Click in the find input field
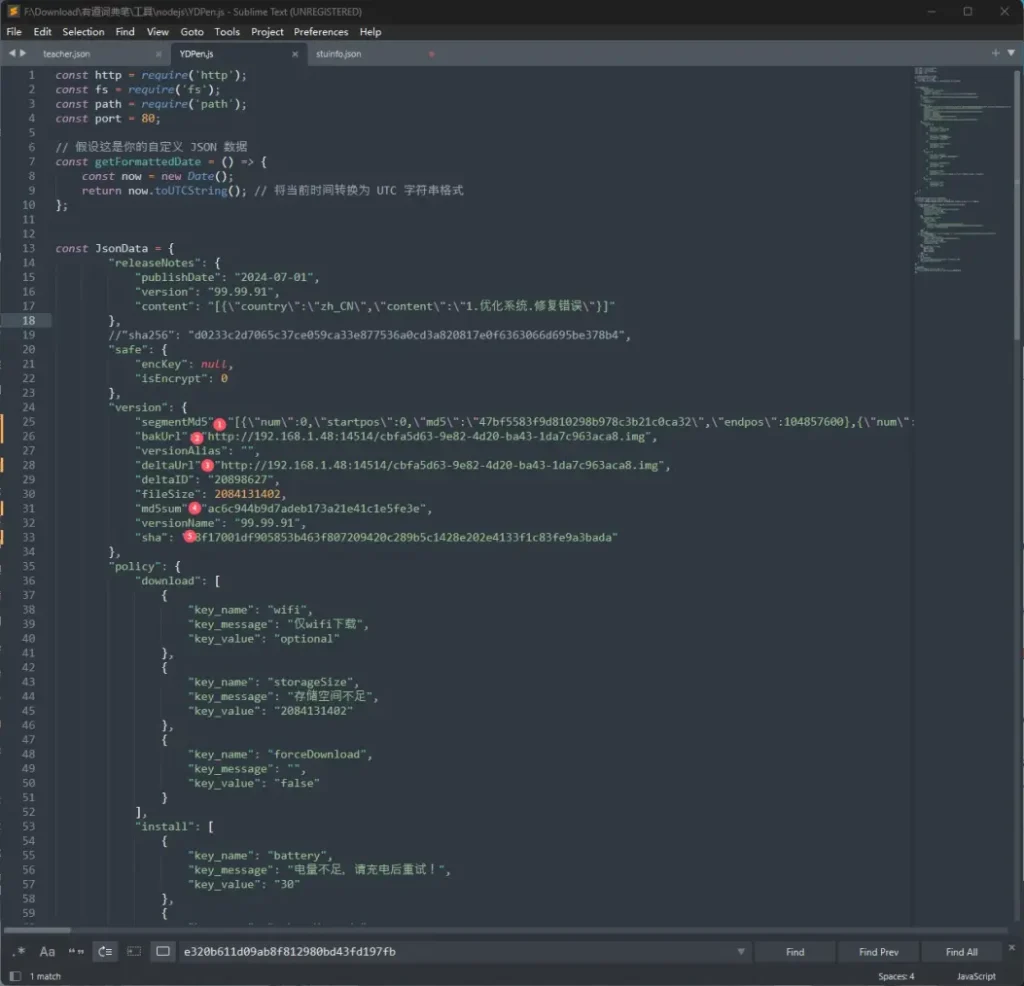1024x986 pixels. click(455, 952)
